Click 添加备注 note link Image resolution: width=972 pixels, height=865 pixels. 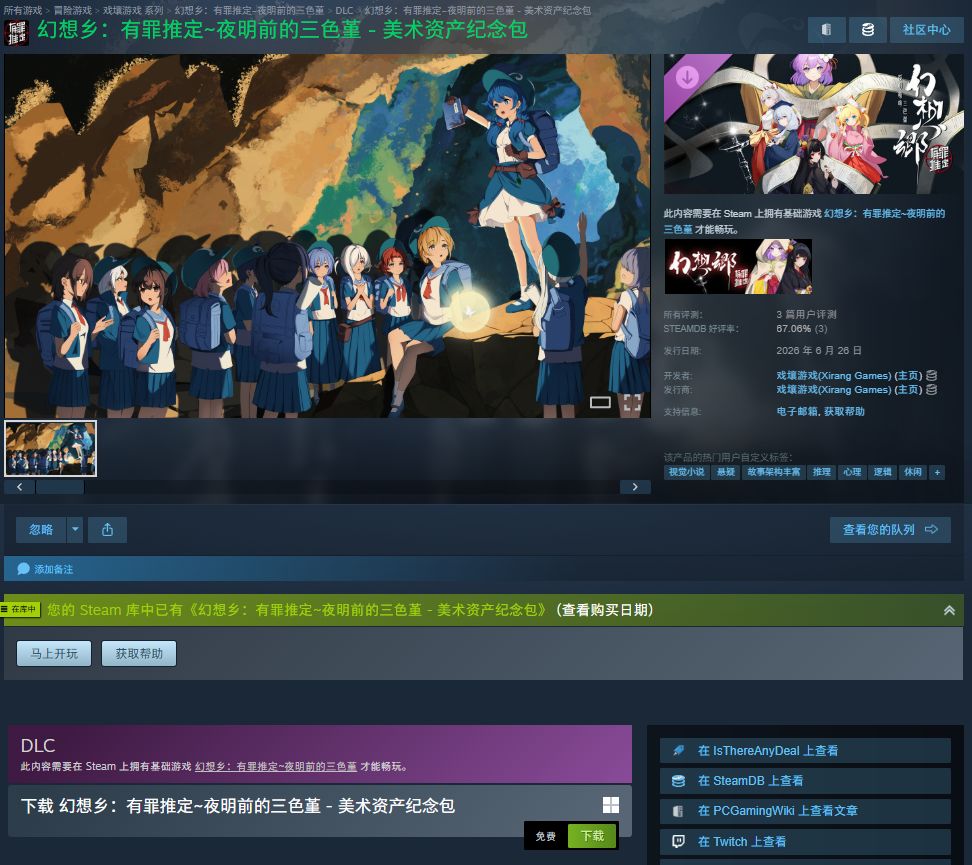45,569
